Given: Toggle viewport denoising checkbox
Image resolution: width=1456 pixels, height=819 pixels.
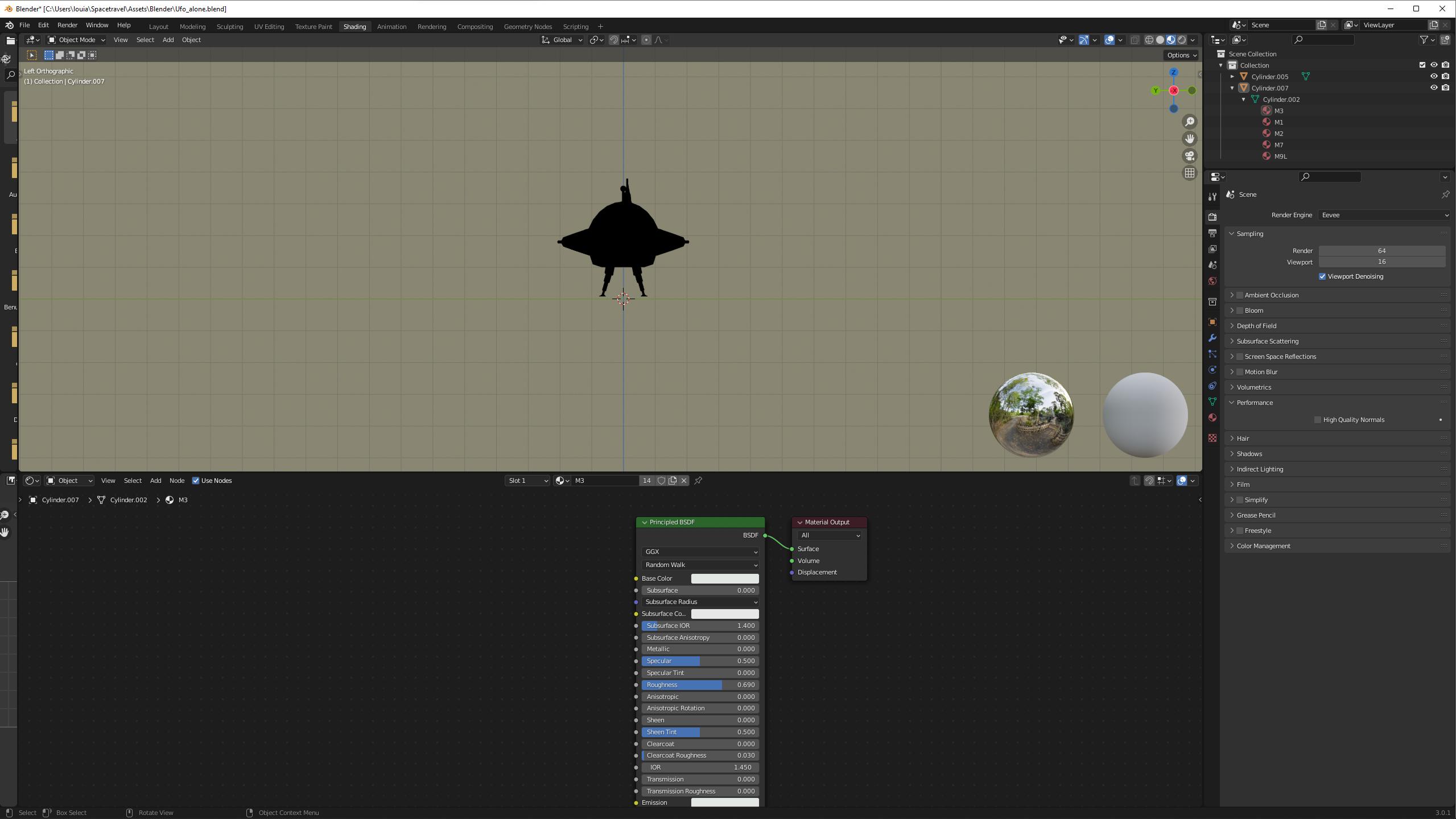Looking at the screenshot, I should click(1322, 276).
